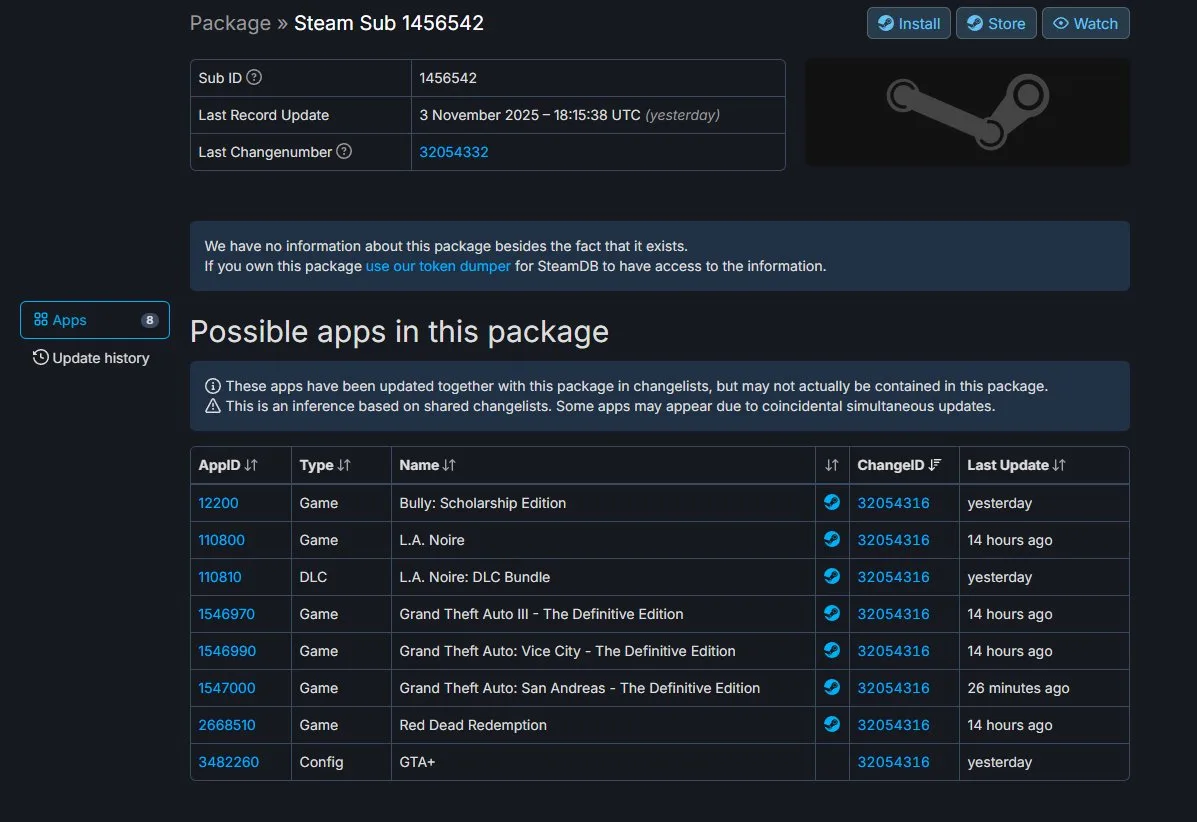Viewport: 1197px width, 822px height.
Task: Click Steam icon in GTA Vice City row
Action: [832, 651]
